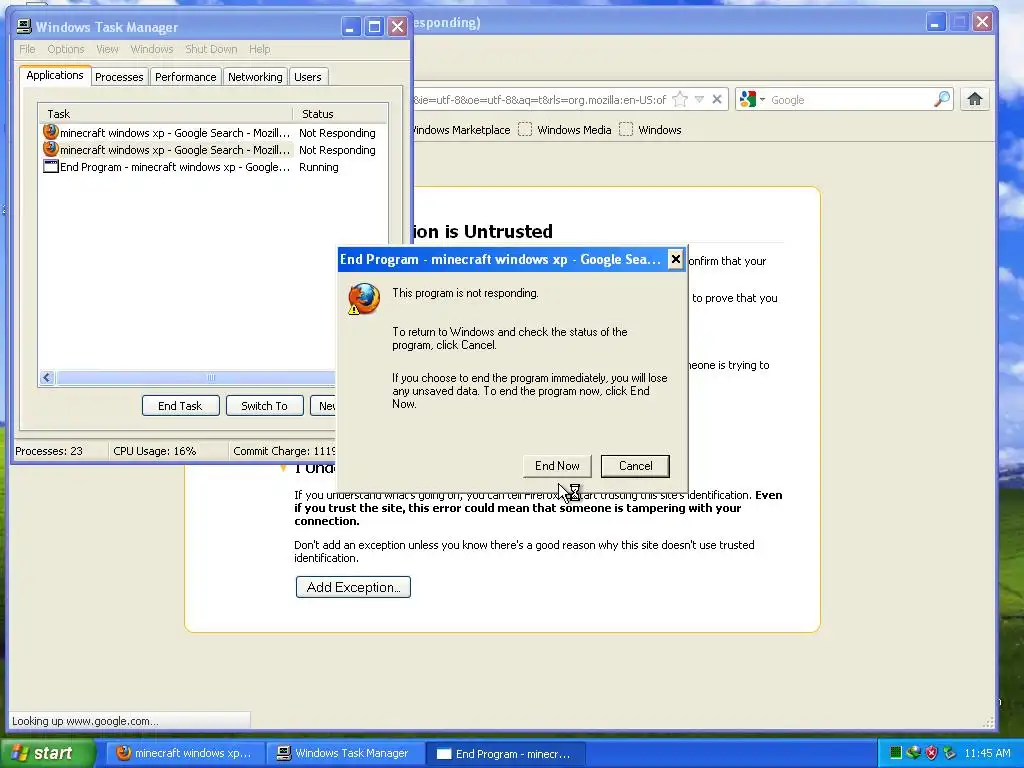The height and width of the screenshot is (768, 1024).
Task: Click magnifier search icon in Firefox
Action: 942,99
